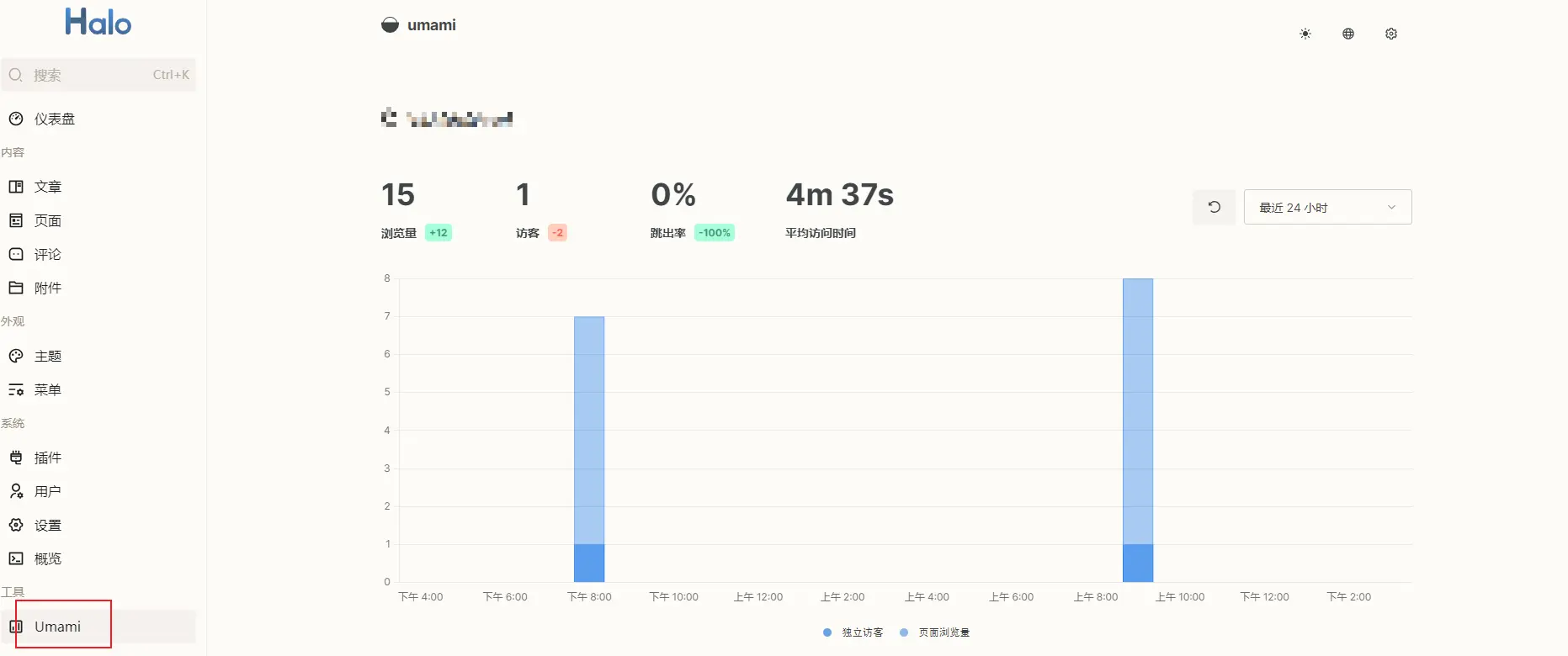This screenshot has width=1568, height=656.
Task: Open the umami settings gear icon
Action: [x=1391, y=34]
